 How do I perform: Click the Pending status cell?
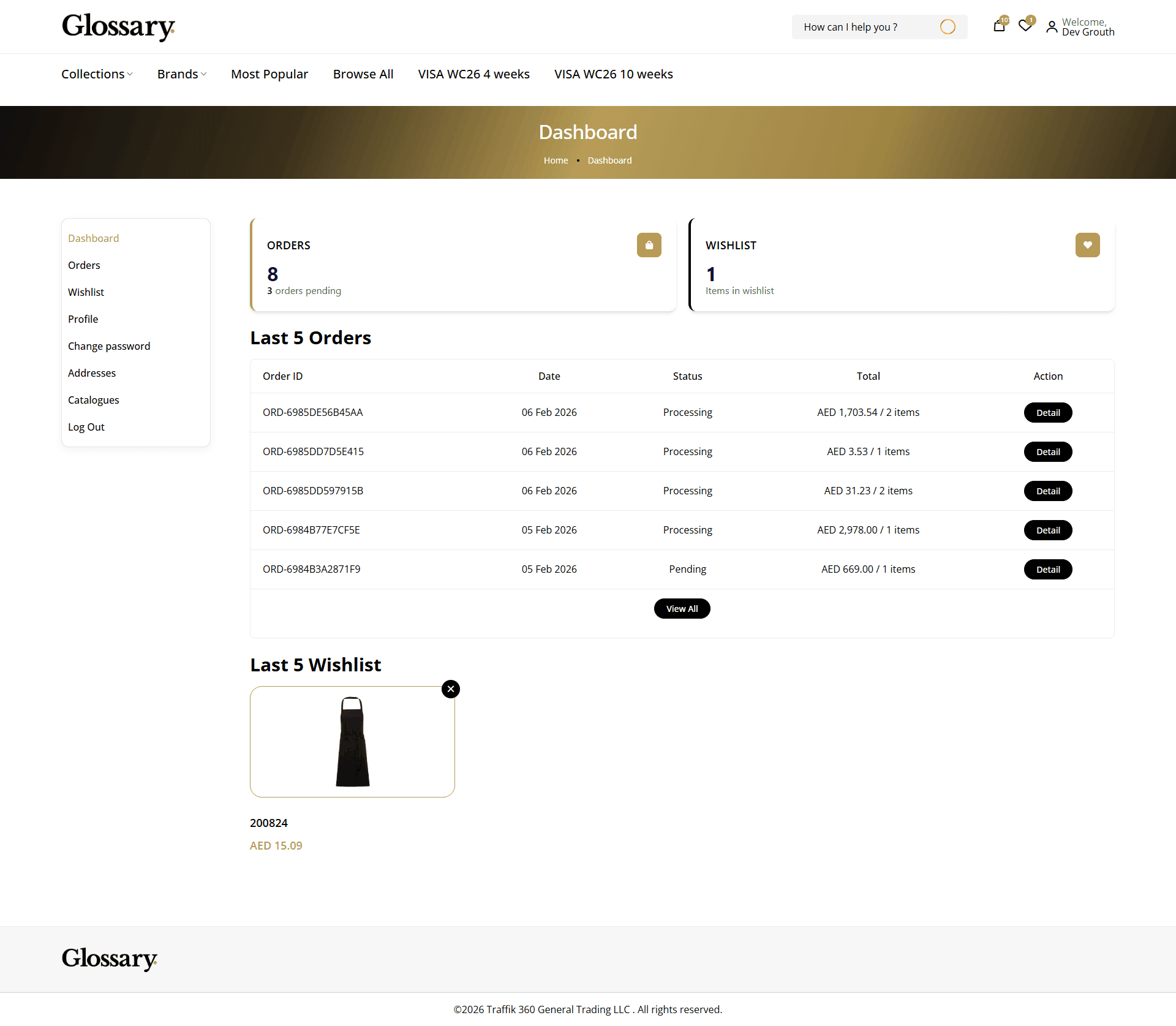688,569
